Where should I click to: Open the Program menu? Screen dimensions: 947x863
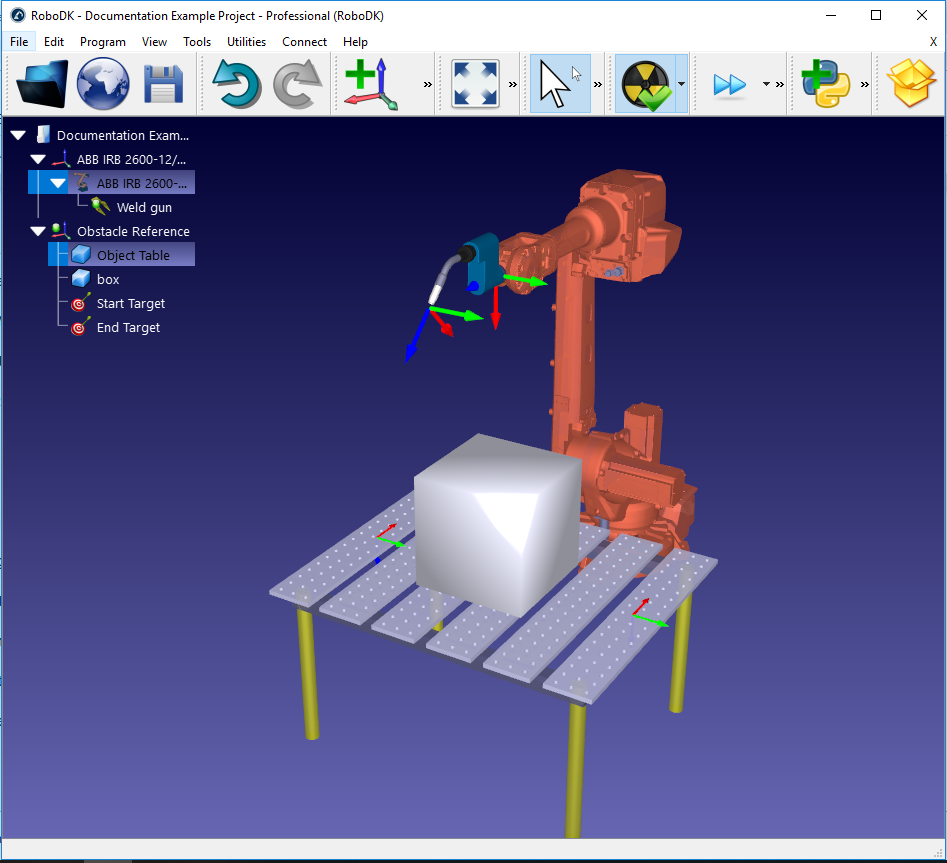click(x=102, y=42)
